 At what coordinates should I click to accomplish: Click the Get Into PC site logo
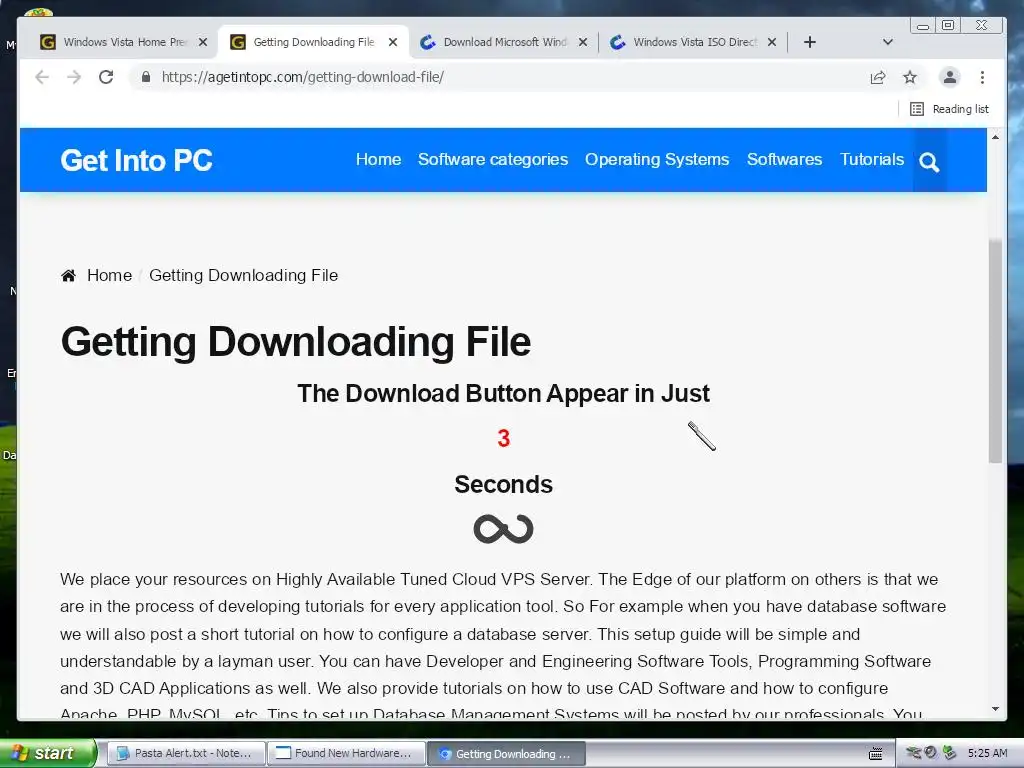coord(136,161)
